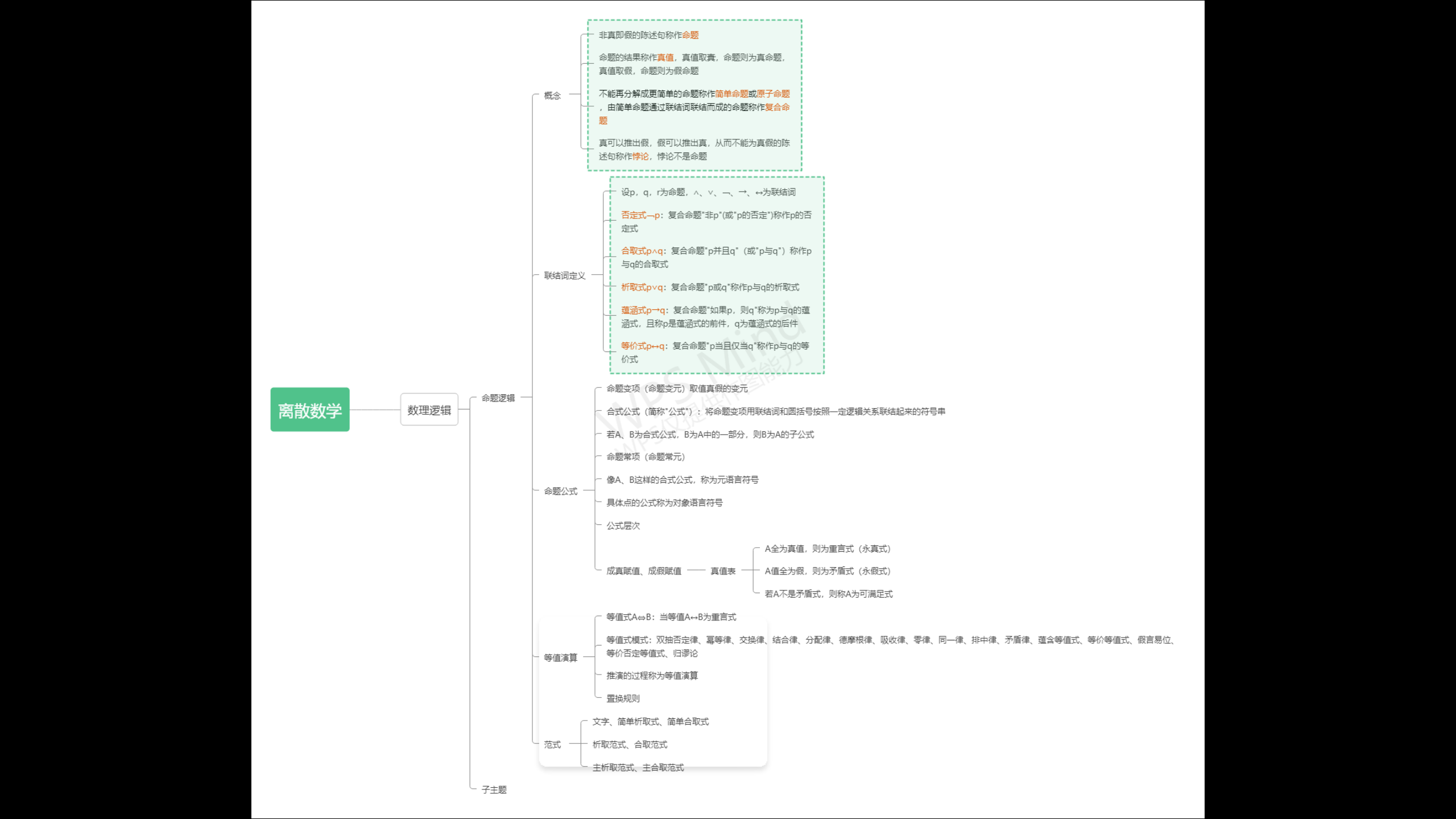Click the 置换规则 node
This screenshot has height=819, width=1456.
pyautogui.click(x=623, y=699)
